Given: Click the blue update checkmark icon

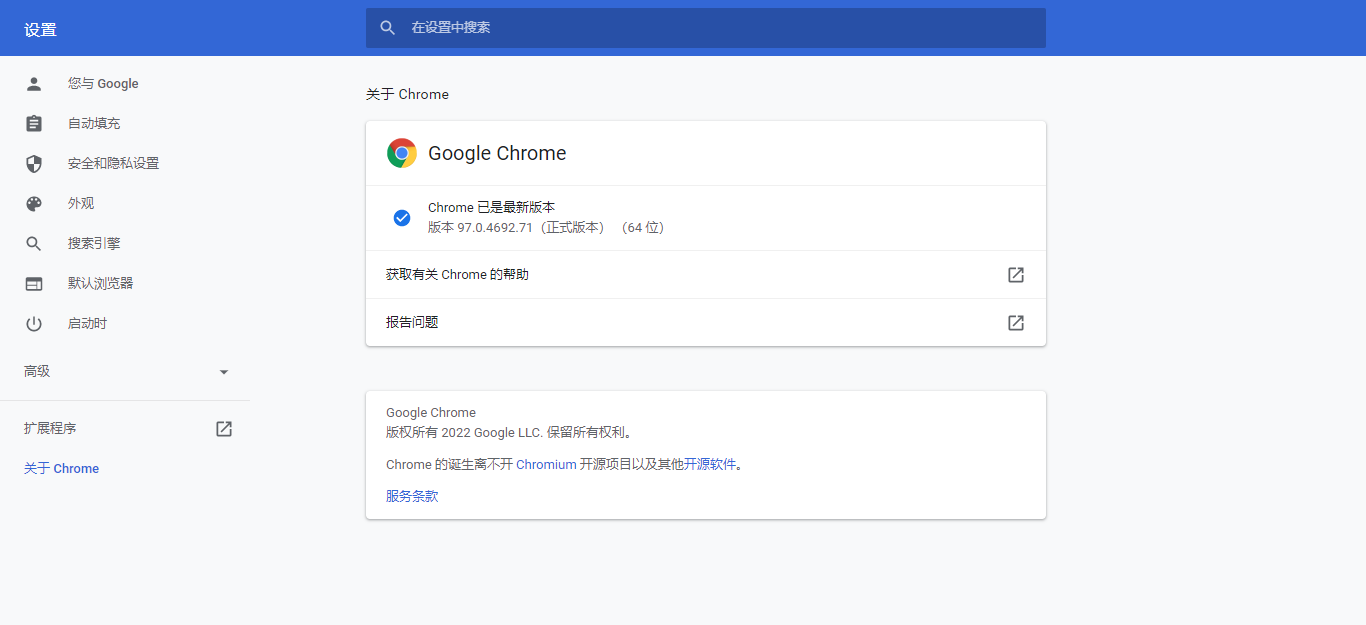Looking at the screenshot, I should pos(402,218).
